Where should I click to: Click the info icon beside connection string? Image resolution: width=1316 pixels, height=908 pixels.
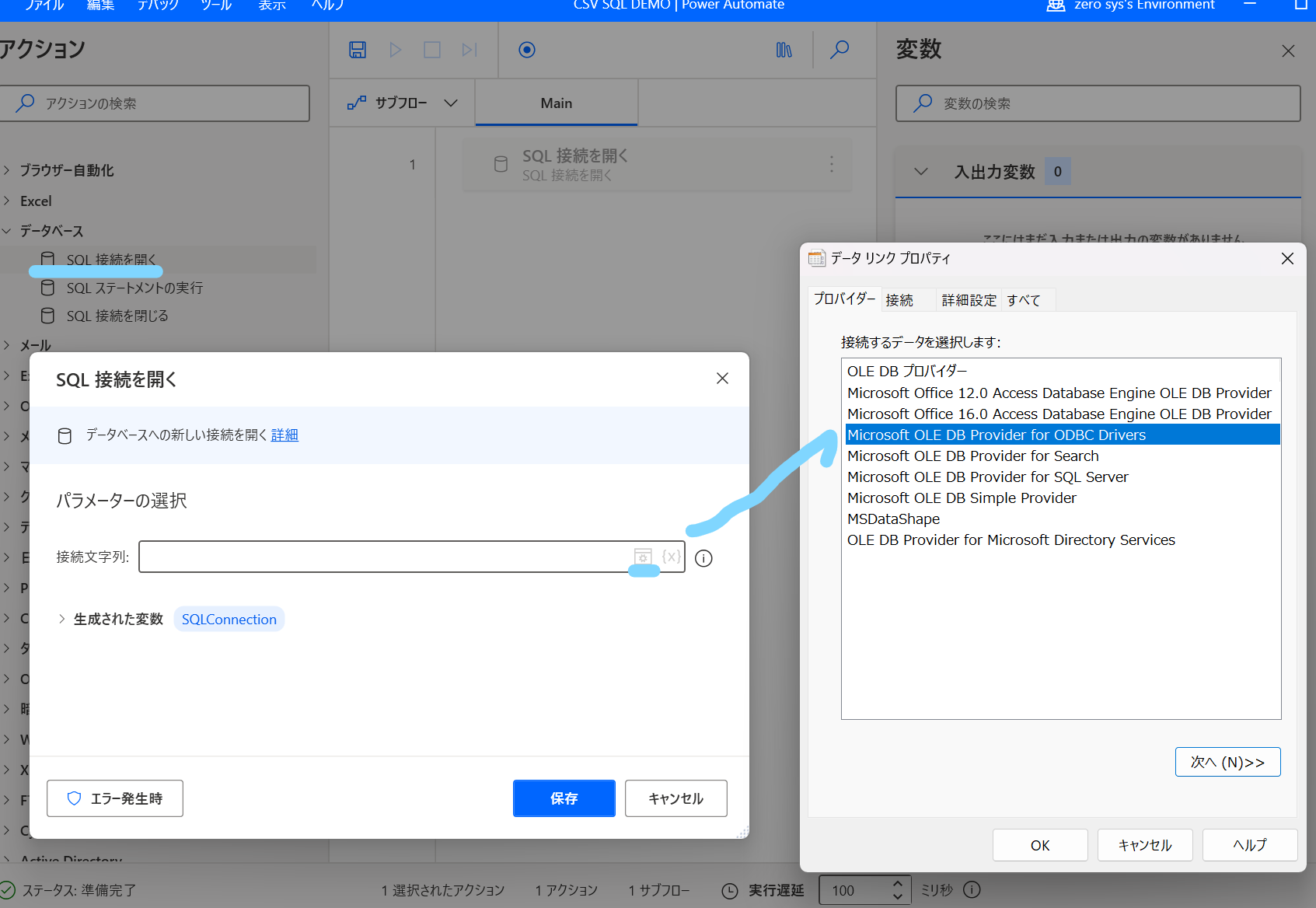(703, 558)
